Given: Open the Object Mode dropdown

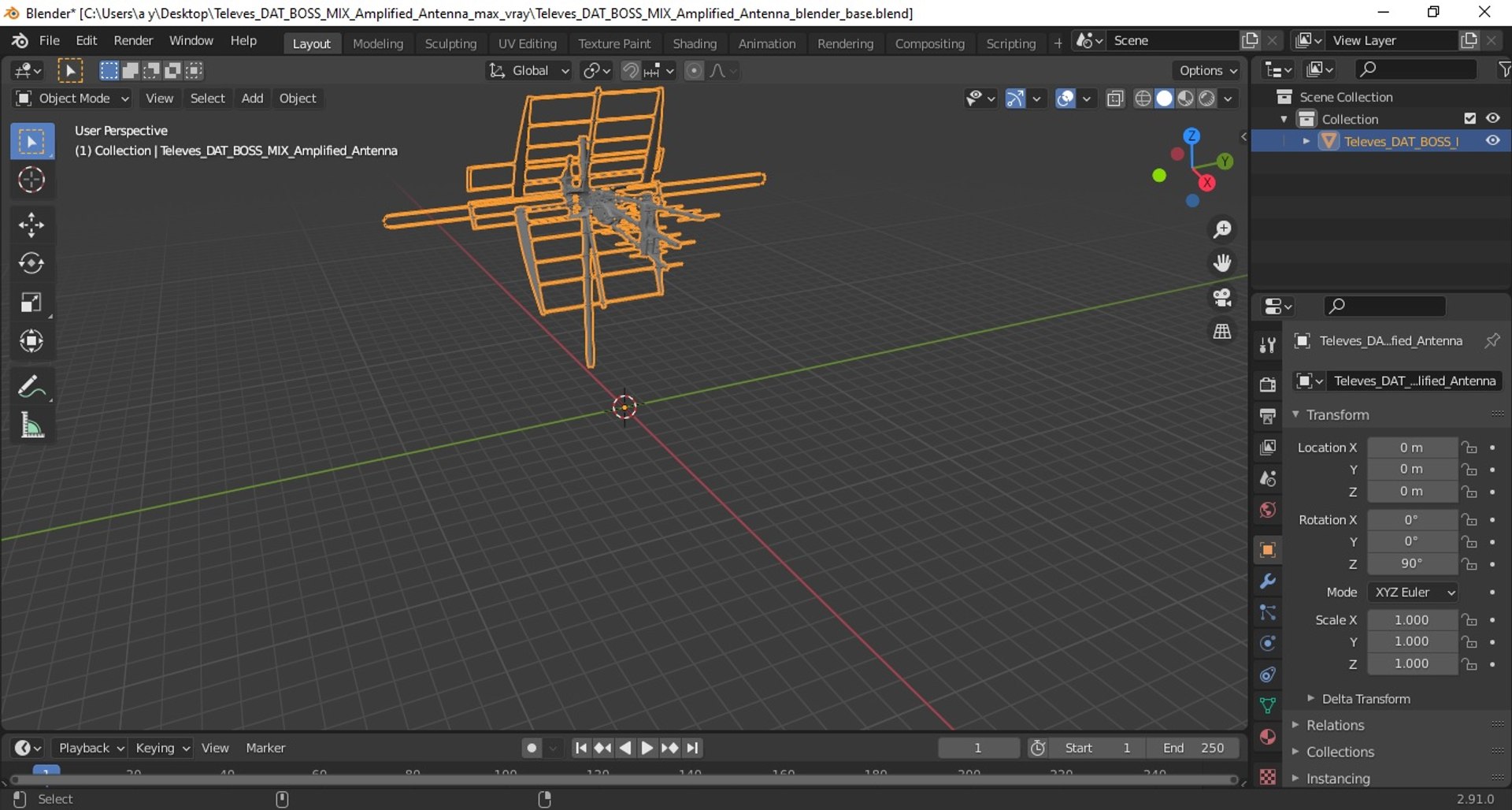Looking at the screenshot, I should click(72, 98).
